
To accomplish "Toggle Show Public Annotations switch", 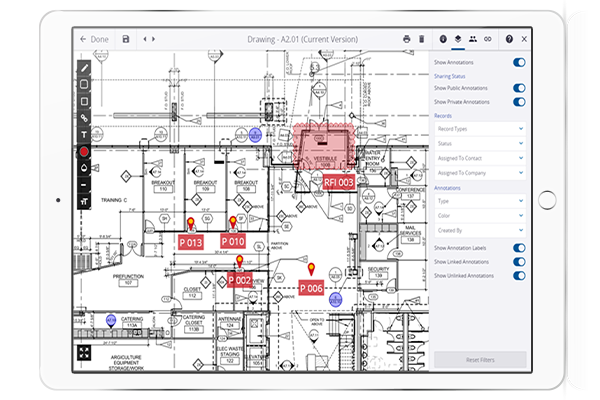I will [519, 88].
